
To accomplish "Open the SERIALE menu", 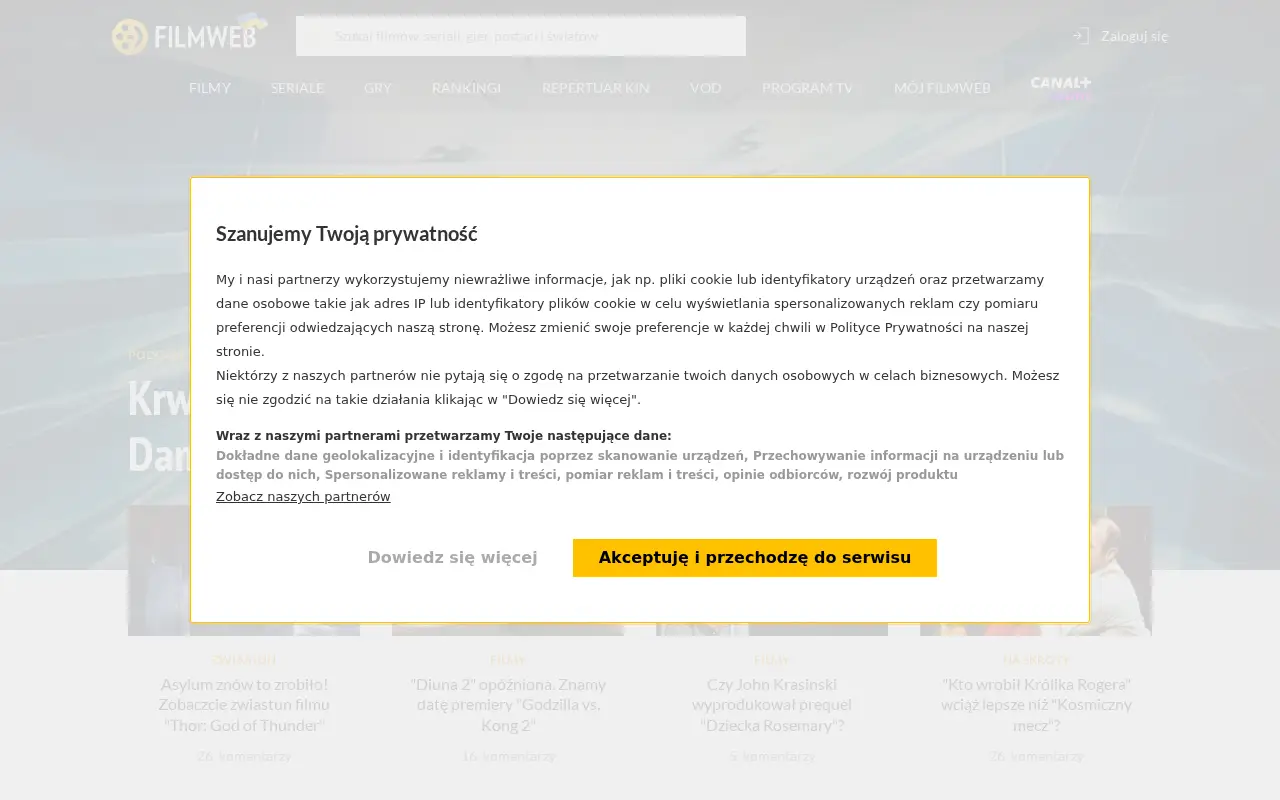I will 298,88.
